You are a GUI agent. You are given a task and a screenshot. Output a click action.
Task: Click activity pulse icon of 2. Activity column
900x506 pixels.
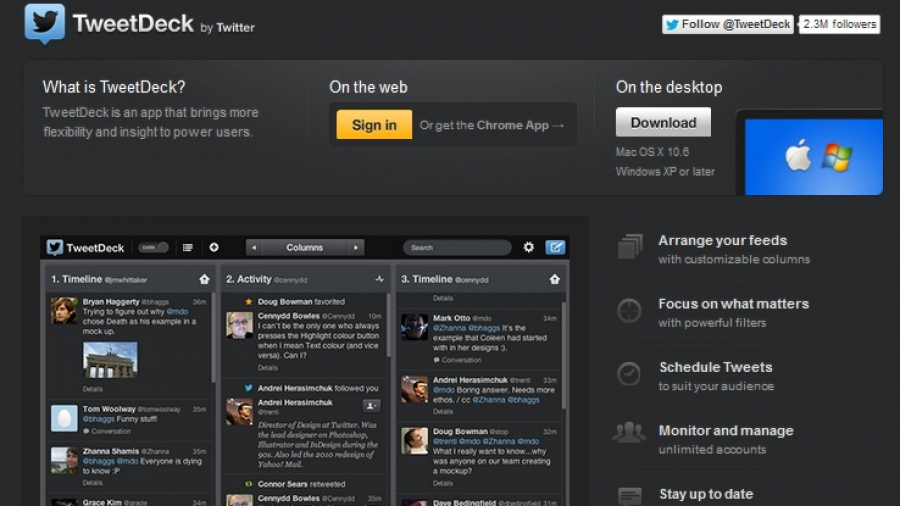pos(379,279)
